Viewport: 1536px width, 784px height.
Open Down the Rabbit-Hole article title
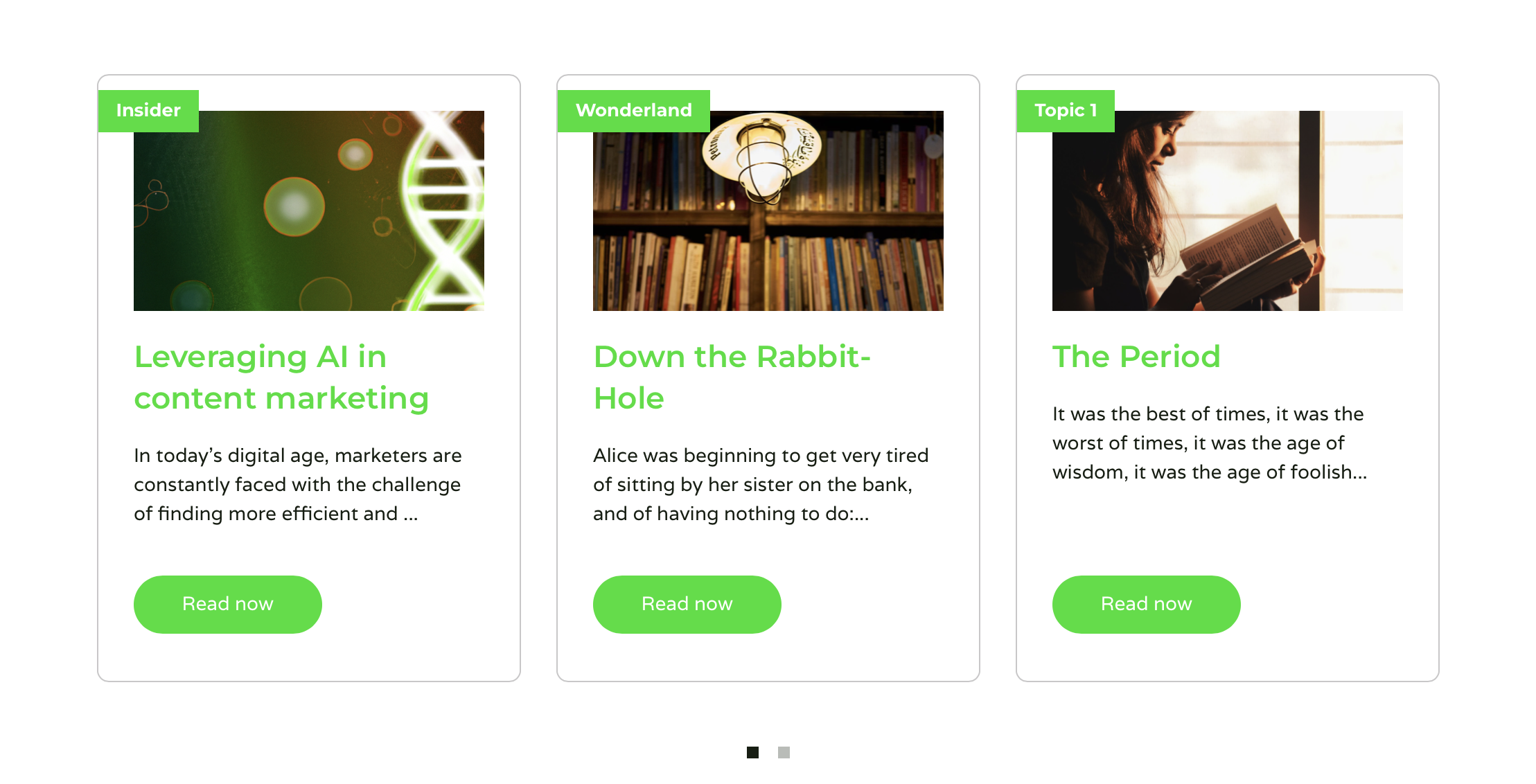[x=732, y=377]
